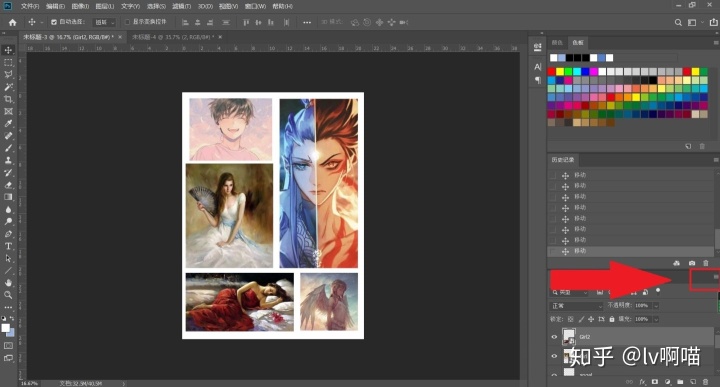Image resolution: width=720 pixels, height=387 pixels.
Task: Select the Hand tool
Action: (8, 283)
